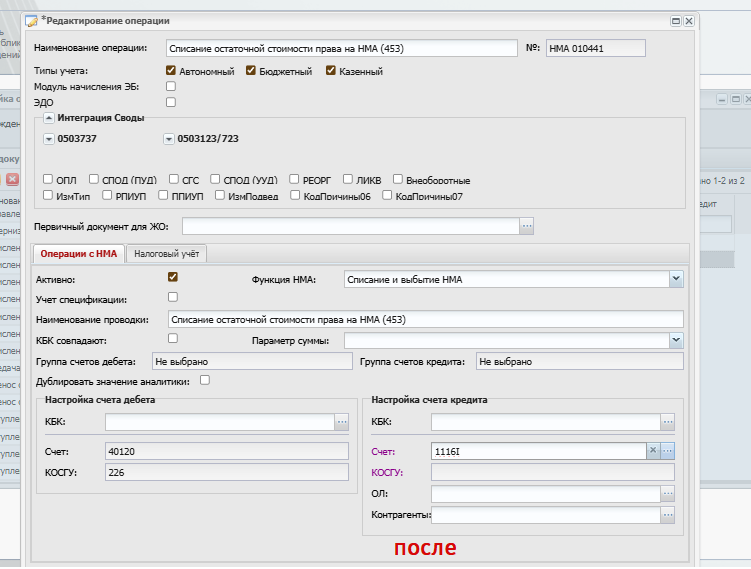751x569 pixels.
Task: Collapse the Интеграция Своды section
Action: click(48, 118)
